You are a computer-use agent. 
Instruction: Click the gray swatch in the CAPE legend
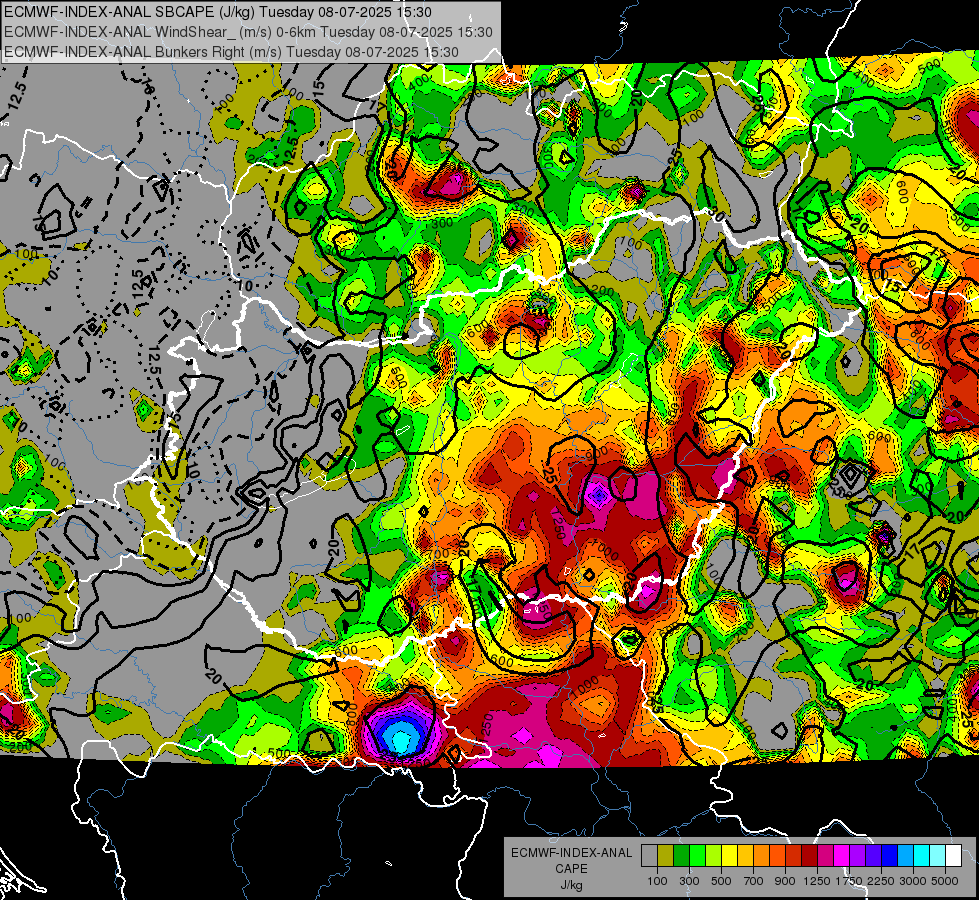point(649,856)
